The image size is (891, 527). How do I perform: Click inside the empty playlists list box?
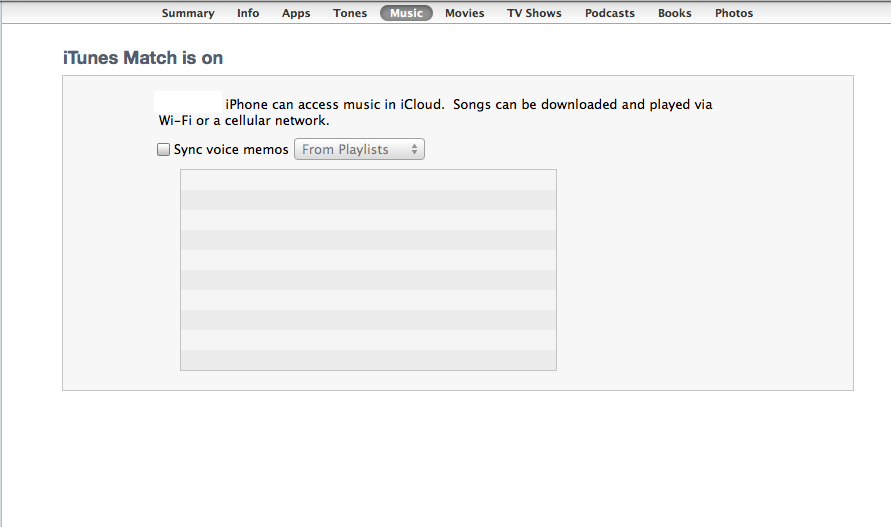(x=368, y=270)
